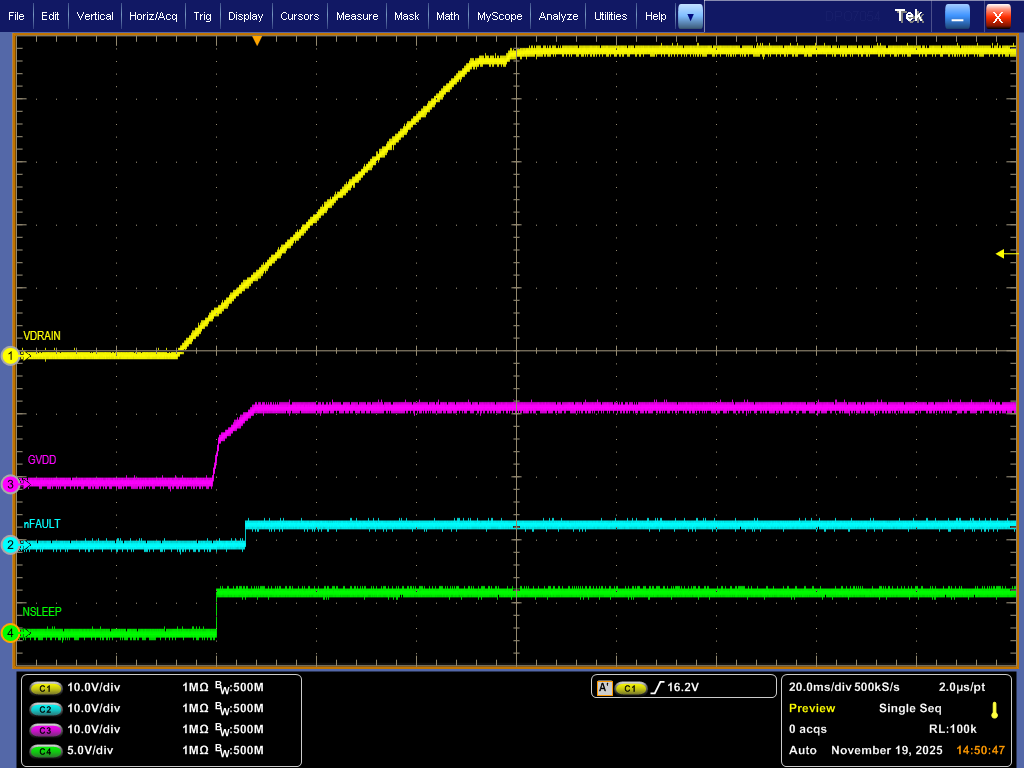Open the Horiz/Acq menu
Image resolution: width=1024 pixels, height=768 pixels.
[153, 16]
